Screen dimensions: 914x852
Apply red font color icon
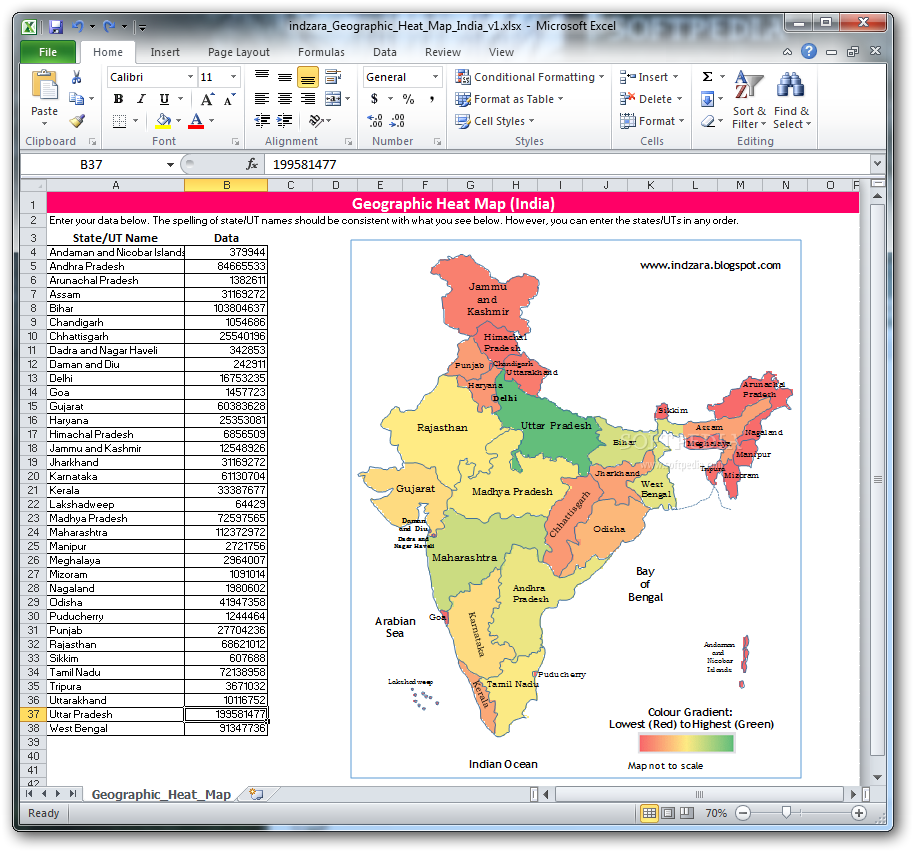pos(196,121)
